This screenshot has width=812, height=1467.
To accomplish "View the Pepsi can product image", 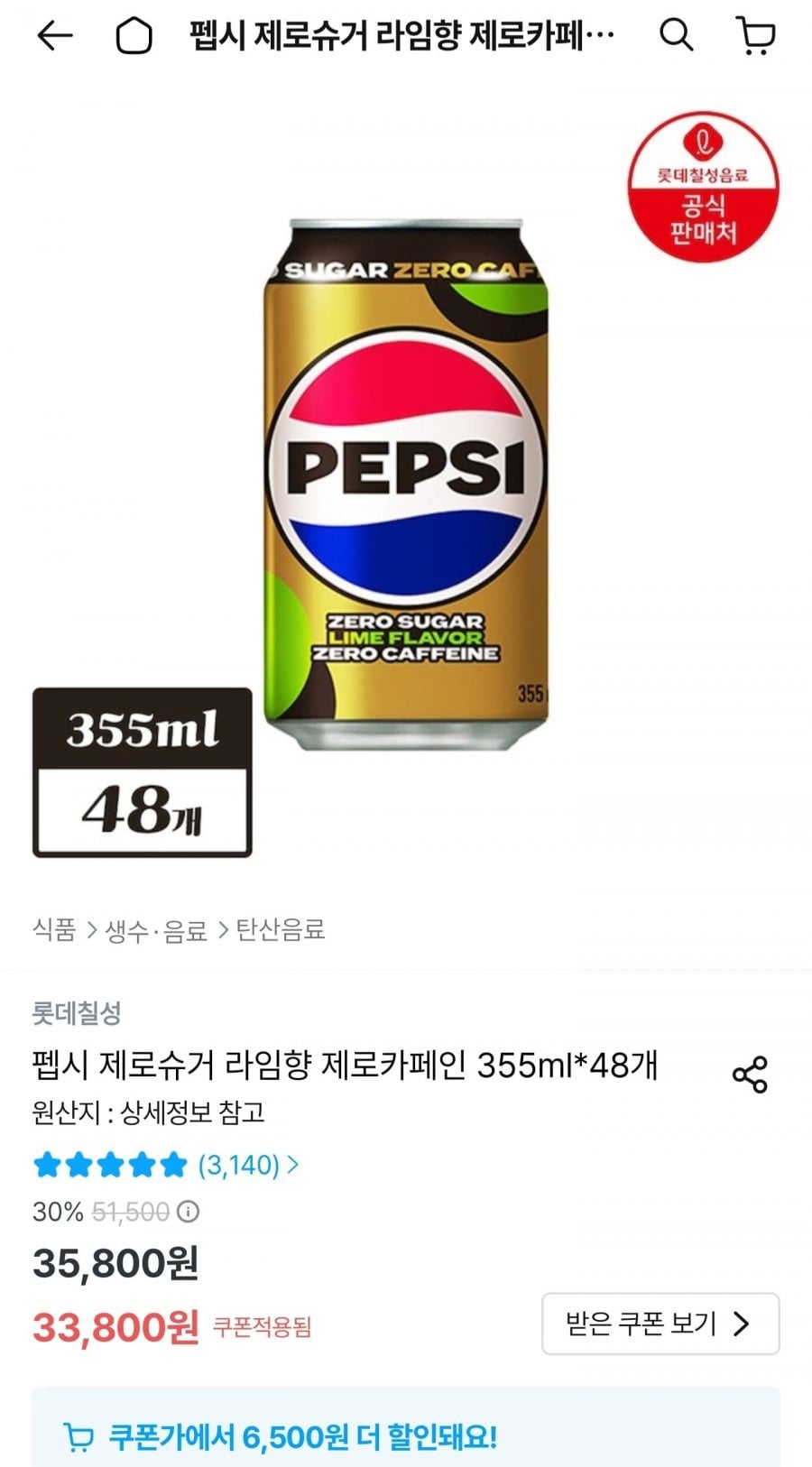I will coord(406,484).
